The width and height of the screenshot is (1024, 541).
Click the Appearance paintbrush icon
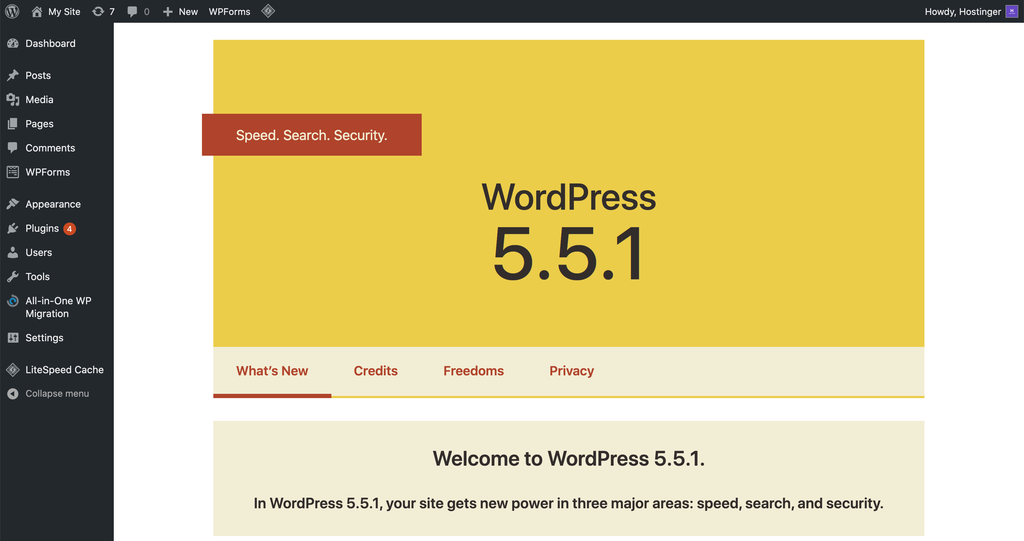(x=12, y=204)
